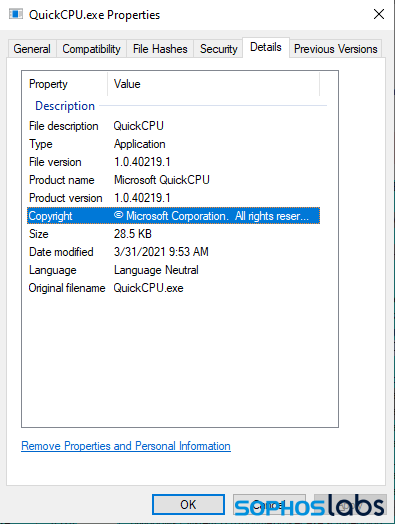Select the File Hashes tab
The height and width of the screenshot is (524, 395).
[160, 49]
